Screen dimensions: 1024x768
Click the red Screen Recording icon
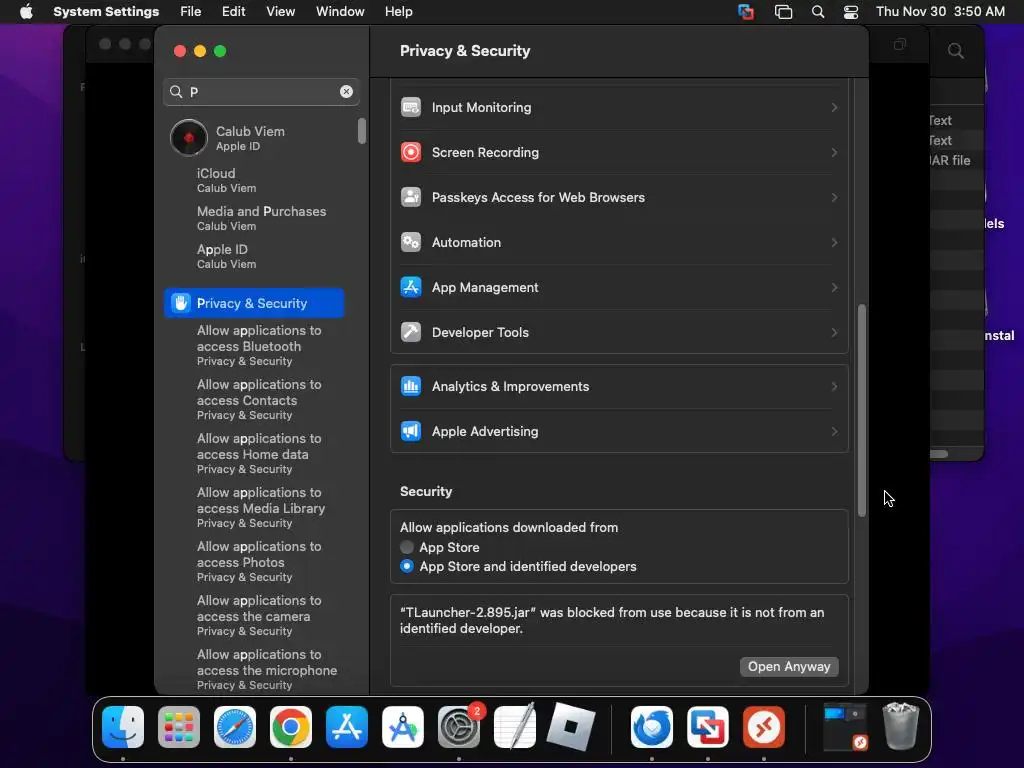(411, 152)
